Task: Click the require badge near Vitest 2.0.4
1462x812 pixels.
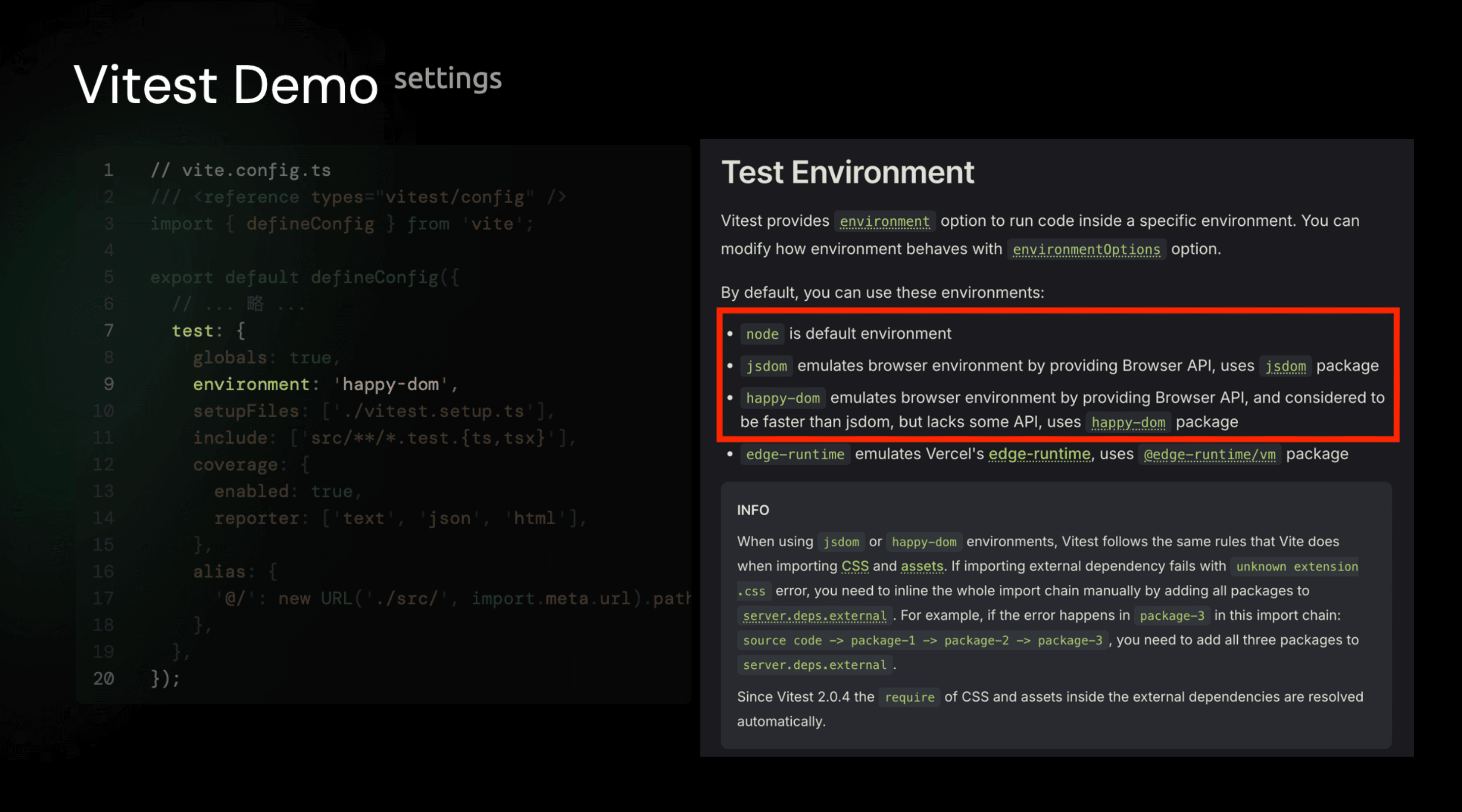Action: click(909, 697)
